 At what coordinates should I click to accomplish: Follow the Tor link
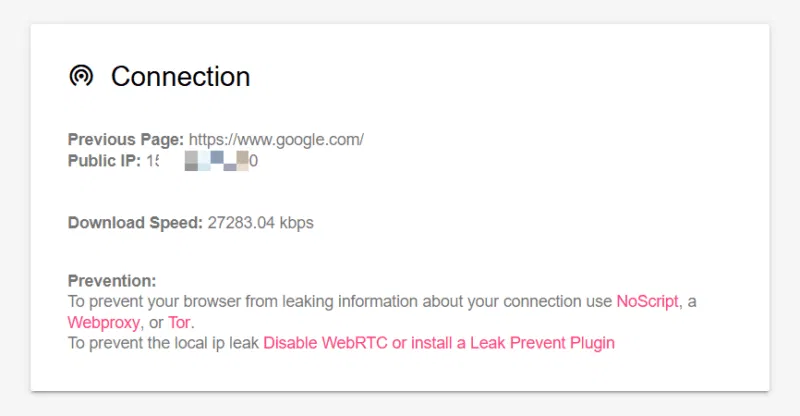179,323
